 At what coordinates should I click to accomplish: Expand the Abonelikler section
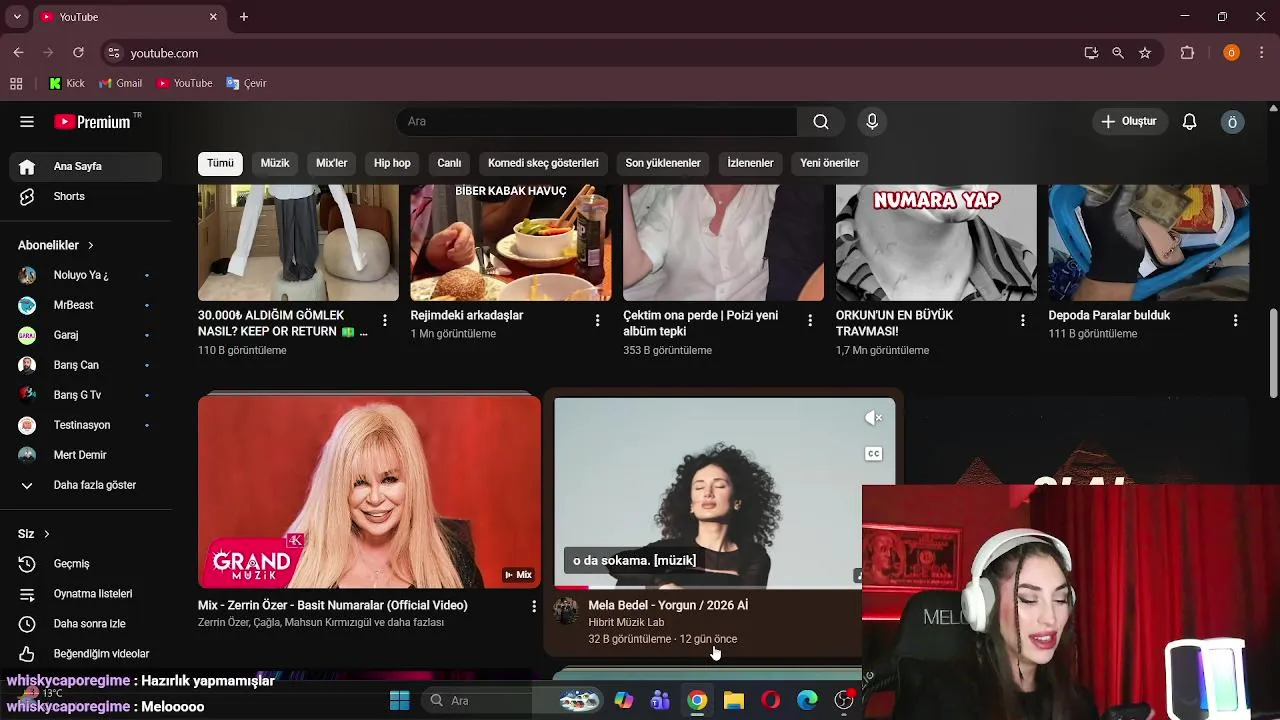click(56, 245)
